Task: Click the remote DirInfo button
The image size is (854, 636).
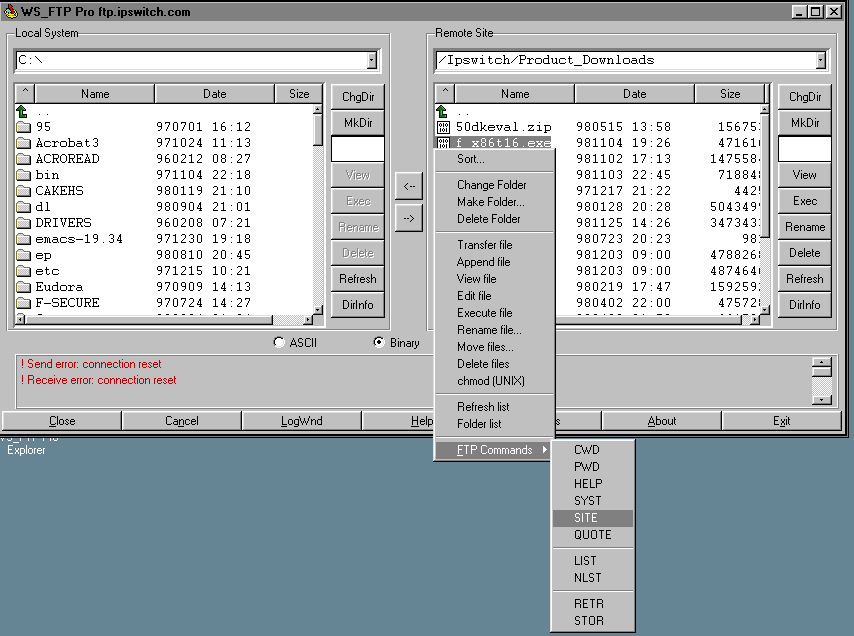Action: point(804,305)
